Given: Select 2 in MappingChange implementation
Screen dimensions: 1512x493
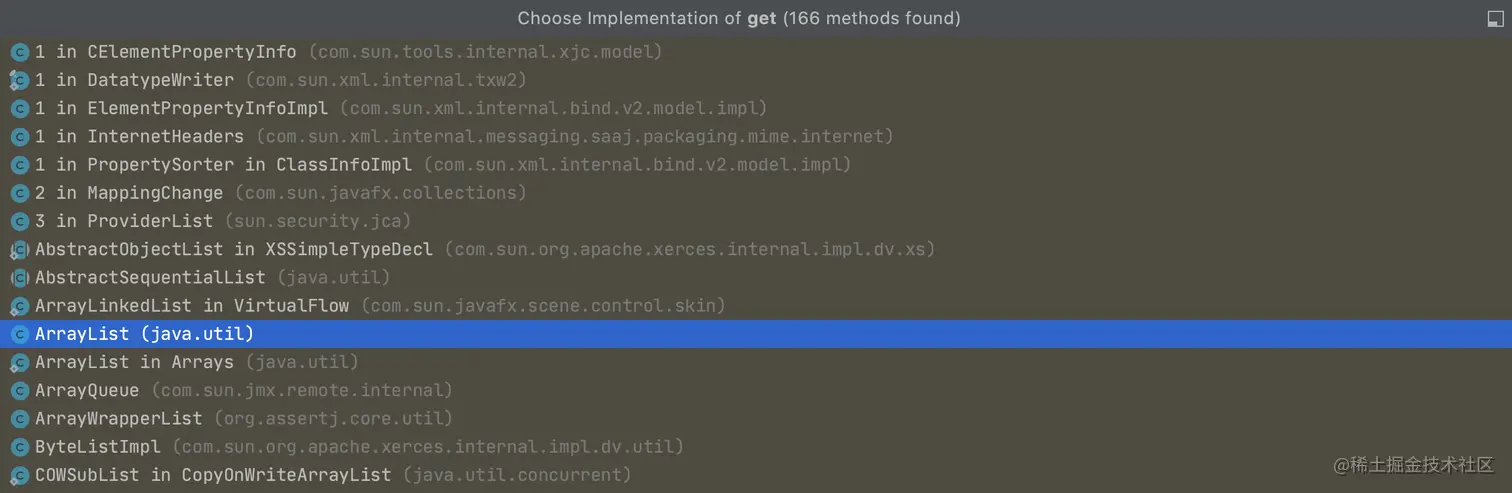Looking at the screenshot, I should [x=756, y=193].
